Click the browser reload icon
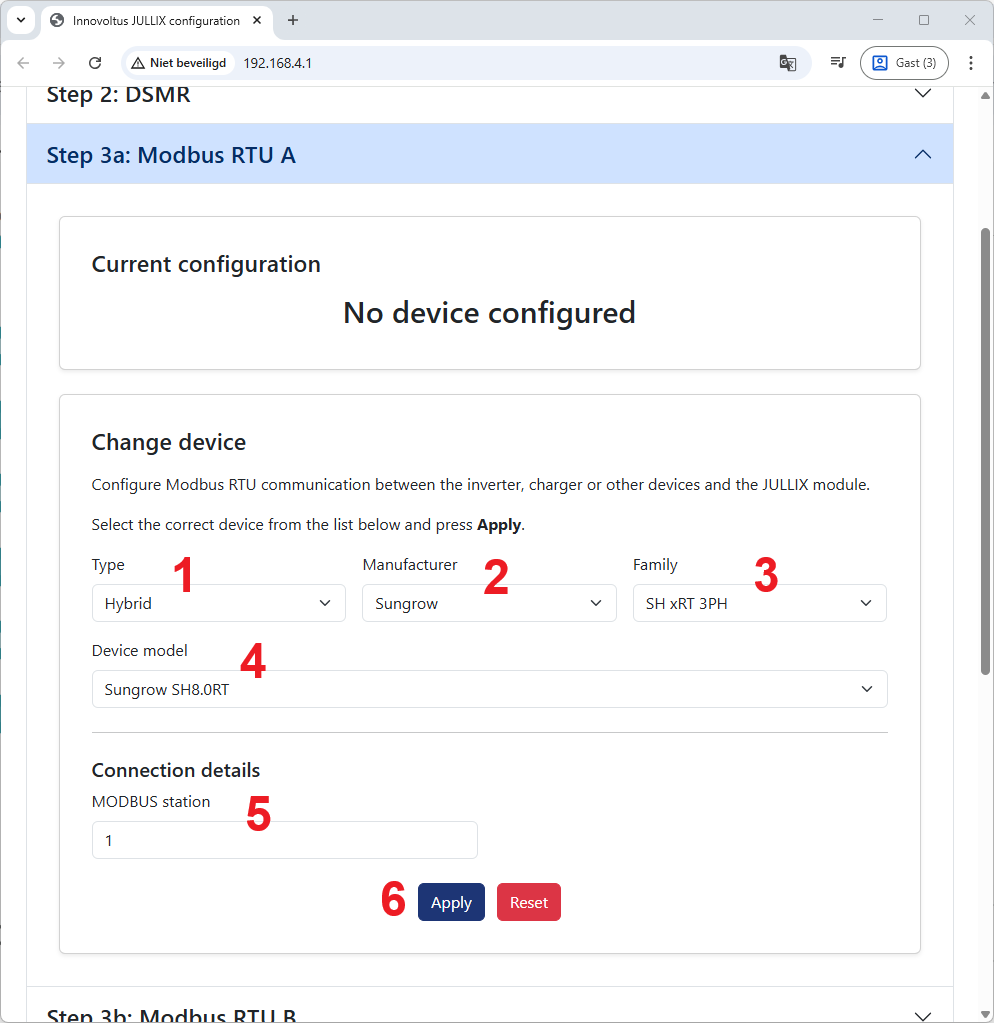Screen dimensions: 994x1023 [95, 63]
